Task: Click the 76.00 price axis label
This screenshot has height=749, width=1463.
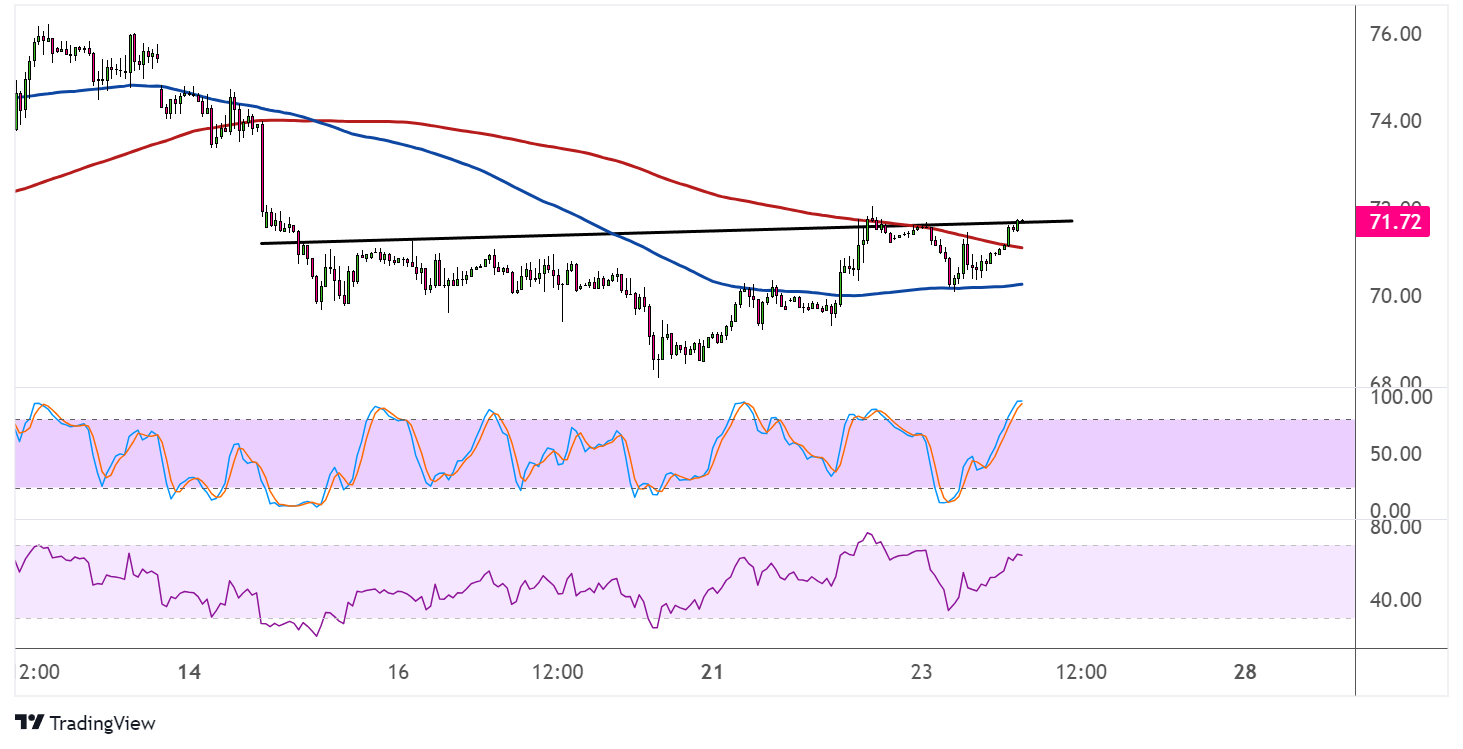Action: click(1396, 34)
